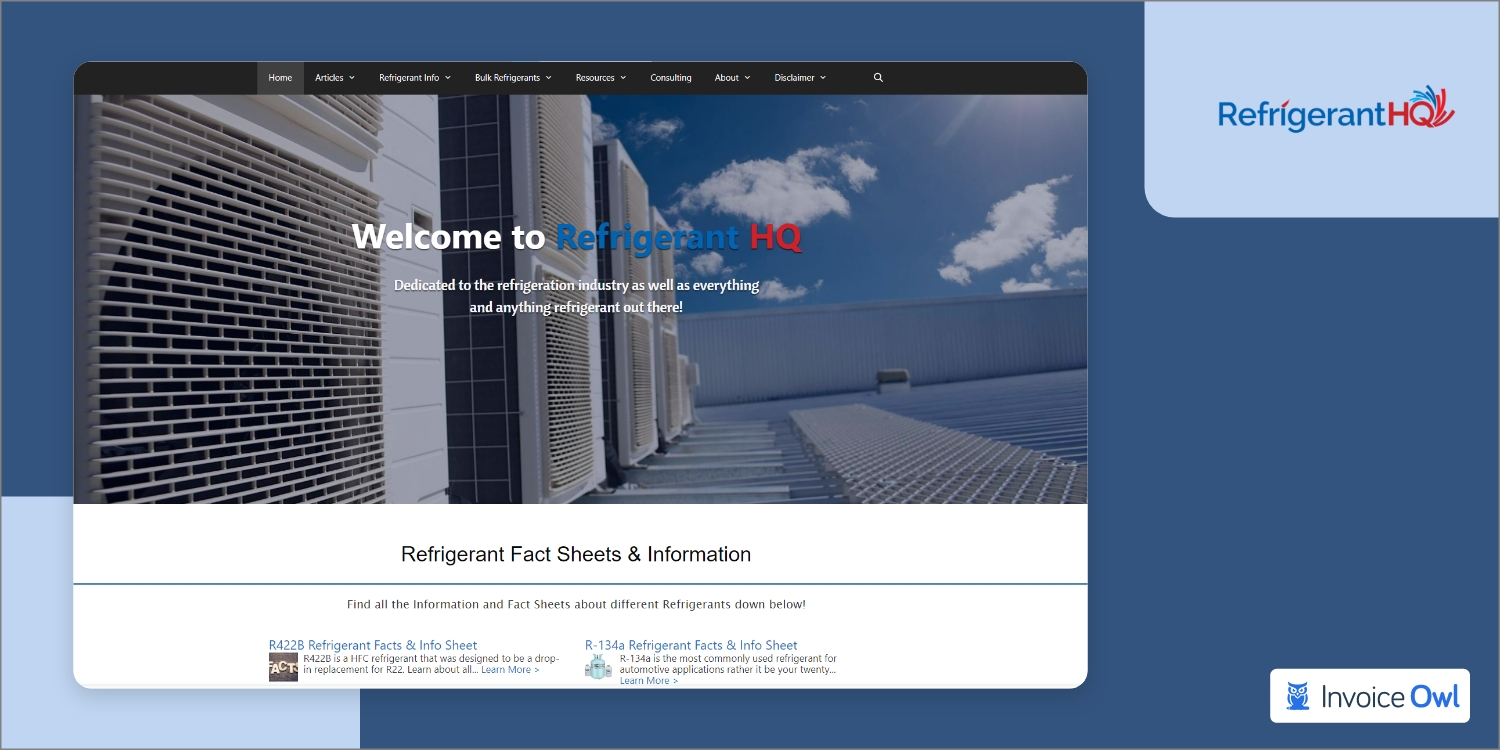Open the FACTS thumbnail beside R422B

[283, 667]
